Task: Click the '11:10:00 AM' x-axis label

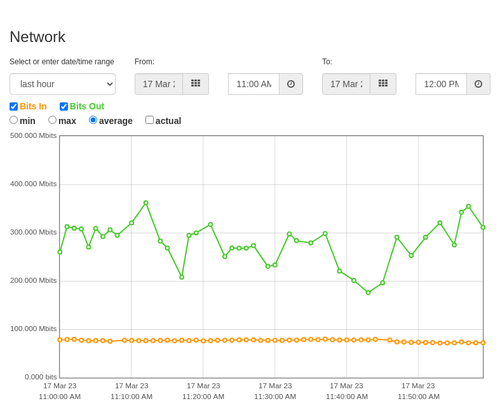Action: (131, 397)
